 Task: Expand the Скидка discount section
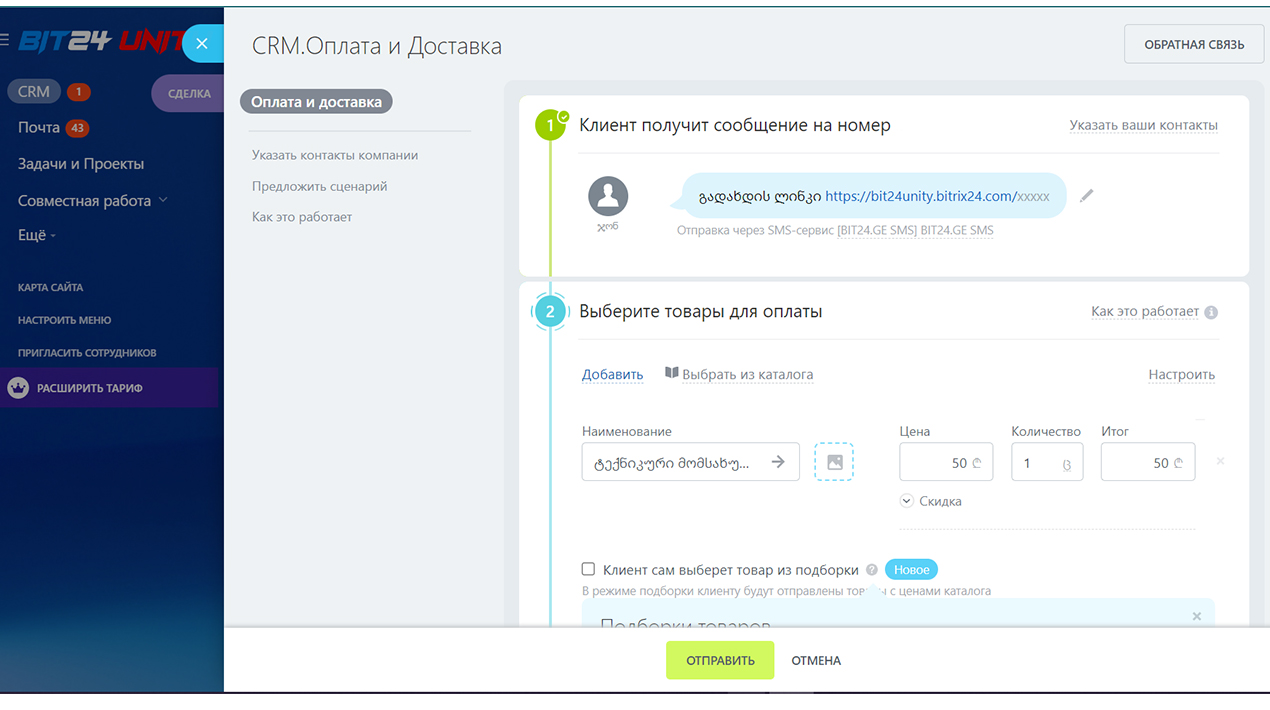(x=931, y=501)
